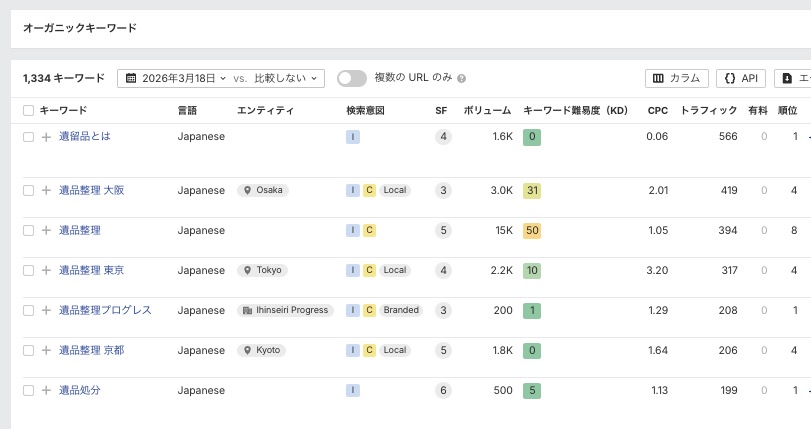Click SF badge 5 in 遺品整理 京都 row
Screen dimensions: 811x429
pos(443,350)
